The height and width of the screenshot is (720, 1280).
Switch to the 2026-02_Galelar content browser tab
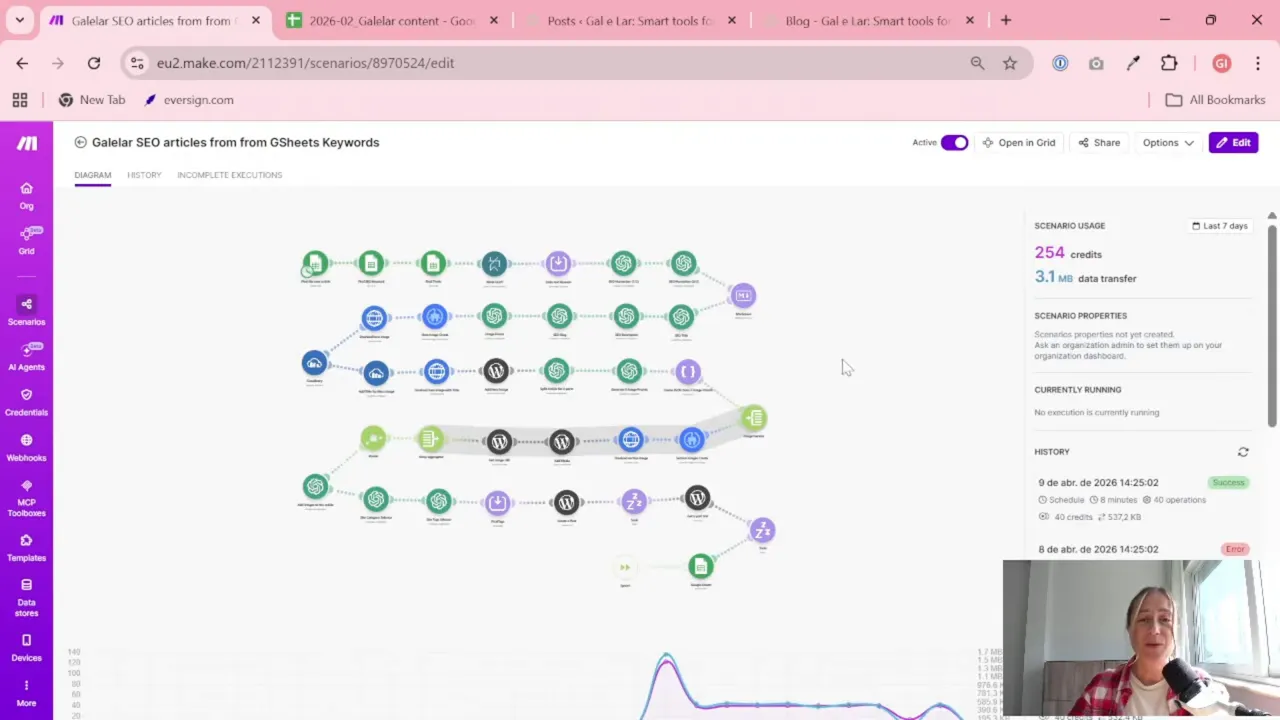pyautogui.click(x=392, y=20)
